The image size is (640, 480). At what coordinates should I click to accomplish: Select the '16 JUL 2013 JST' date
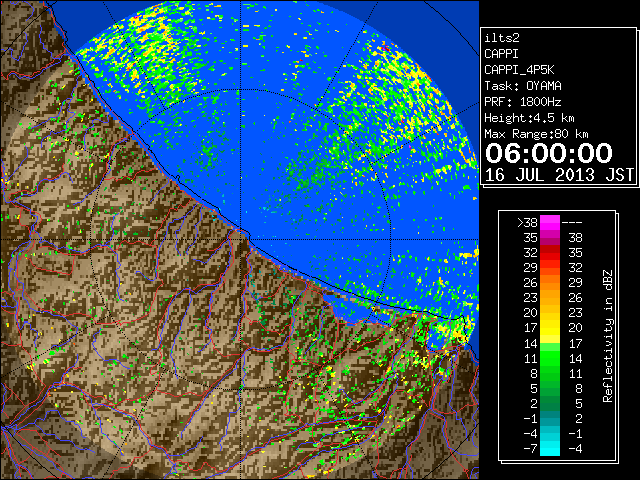tap(559, 175)
